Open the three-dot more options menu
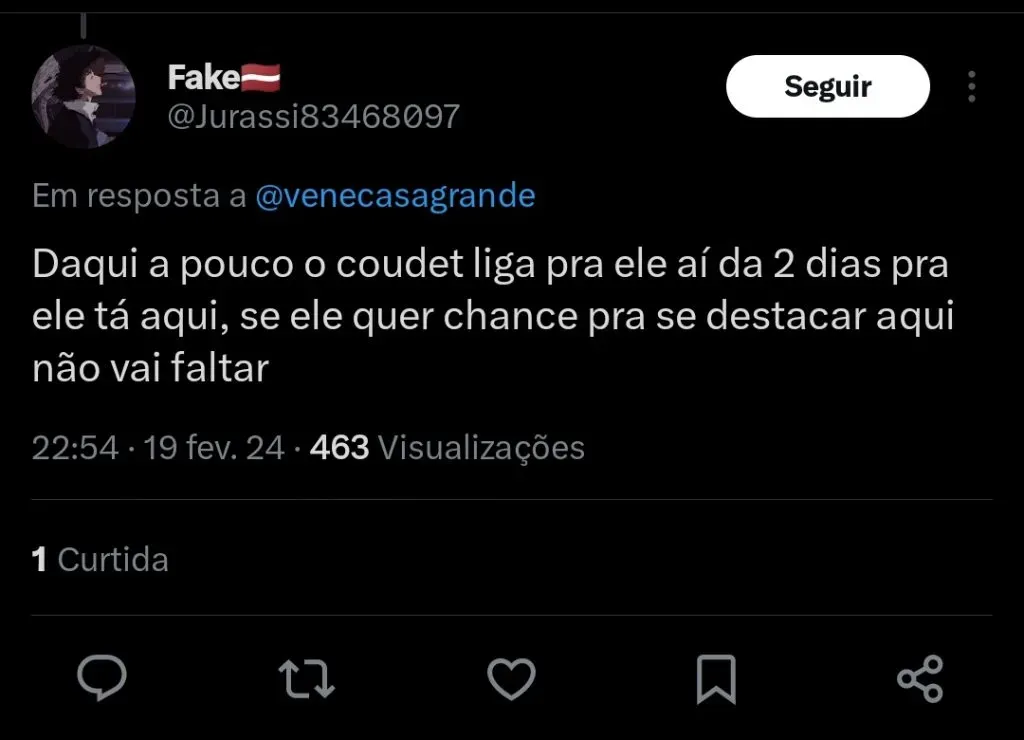The width and height of the screenshot is (1024, 740). point(972,87)
